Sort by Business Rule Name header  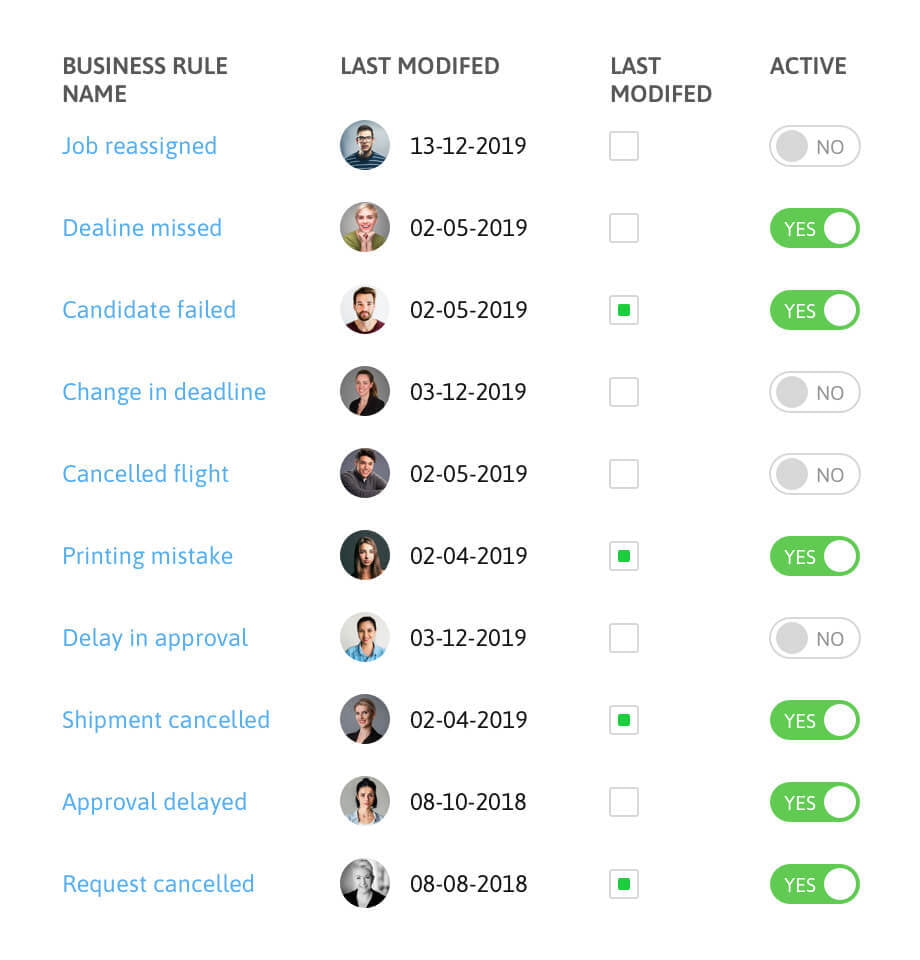[x=144, y=80]
